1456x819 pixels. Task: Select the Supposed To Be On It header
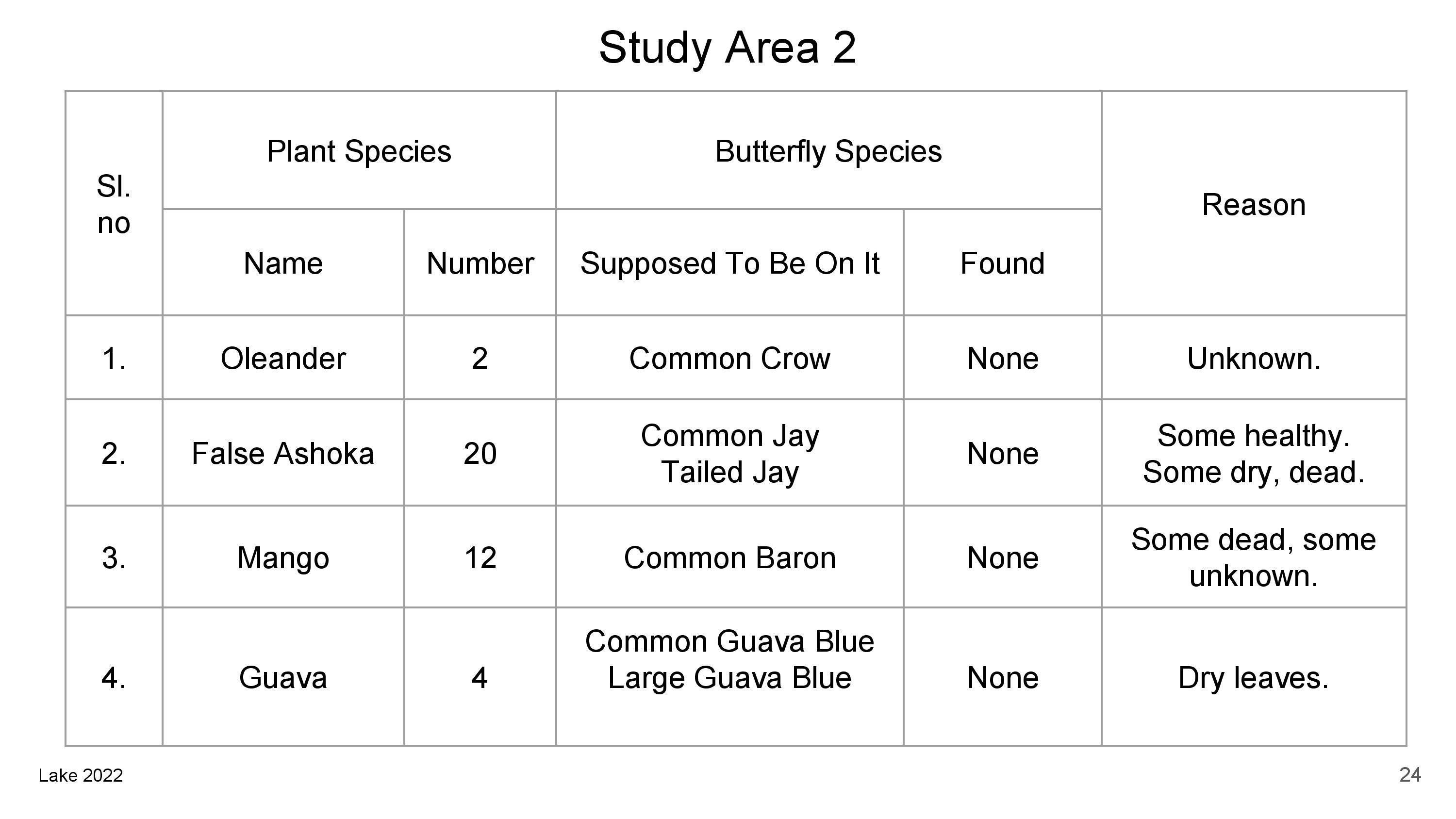click(x=729, y=263)
